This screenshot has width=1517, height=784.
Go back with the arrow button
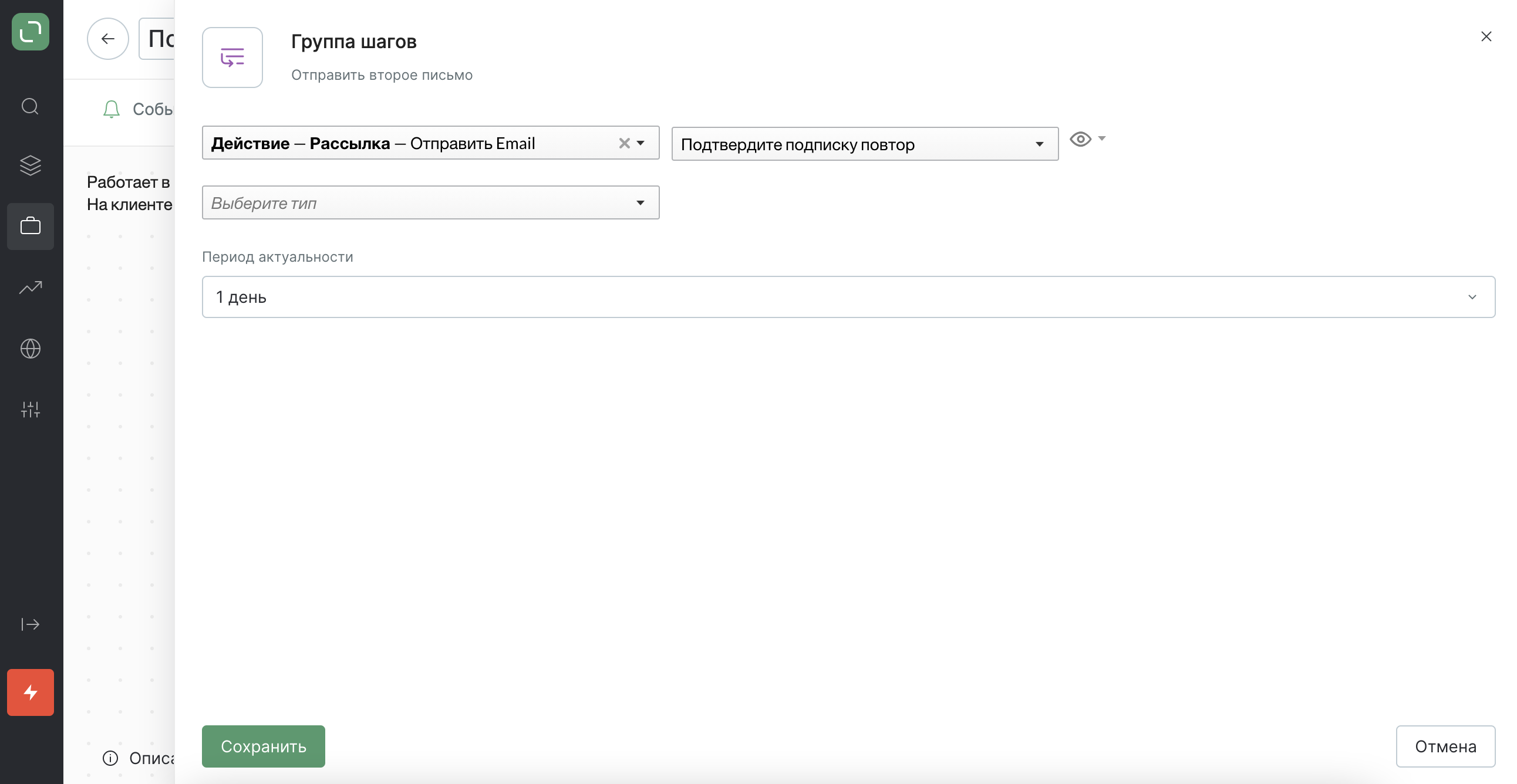(108, 39)
